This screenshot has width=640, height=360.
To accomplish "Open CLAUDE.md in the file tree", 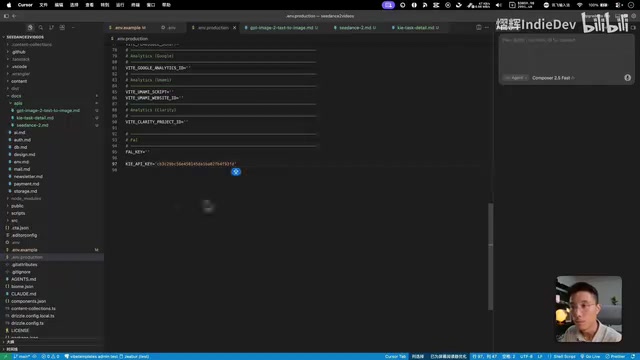I will coord(24,294).
